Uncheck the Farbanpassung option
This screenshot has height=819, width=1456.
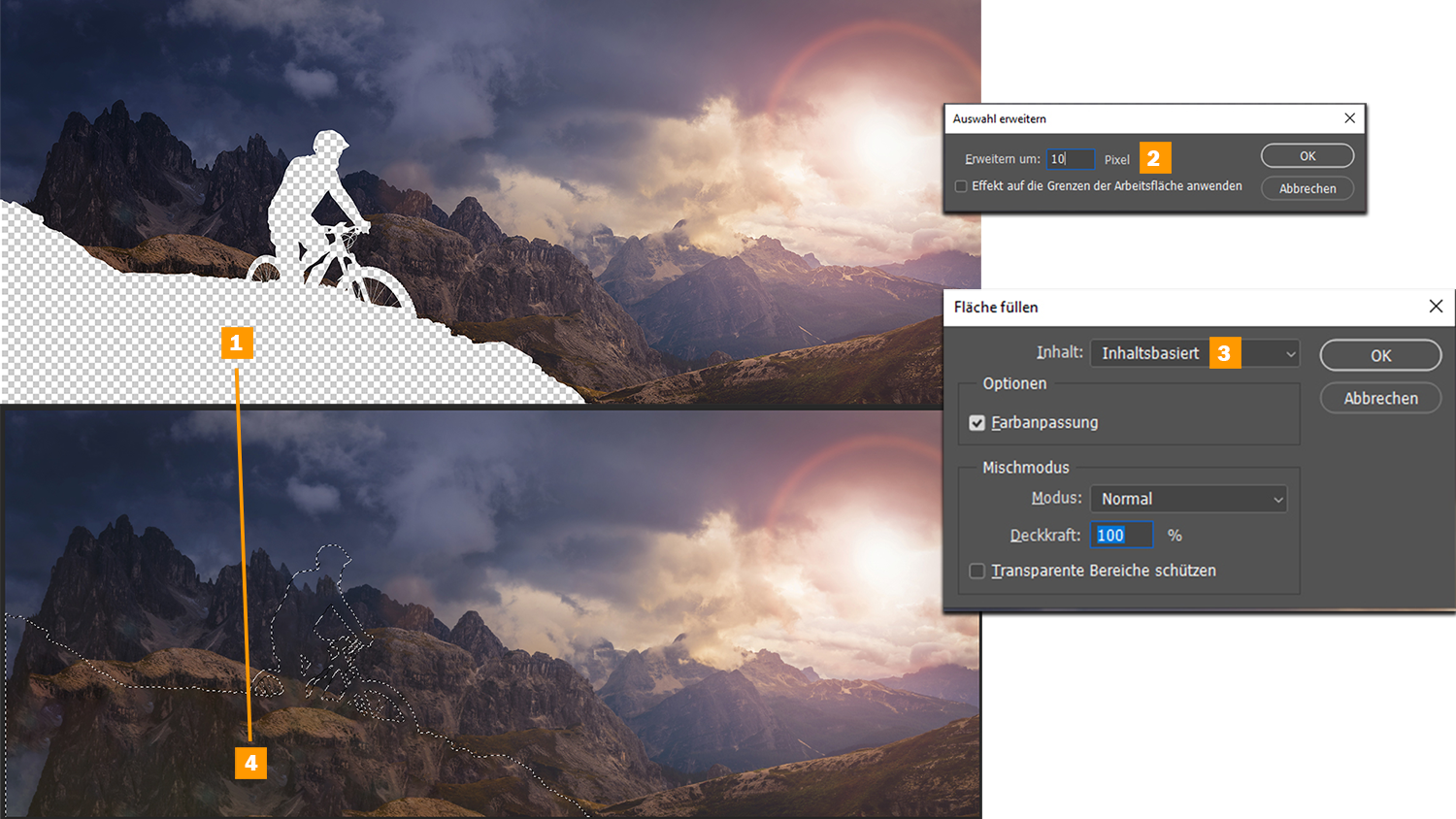[x=977, y=423]
